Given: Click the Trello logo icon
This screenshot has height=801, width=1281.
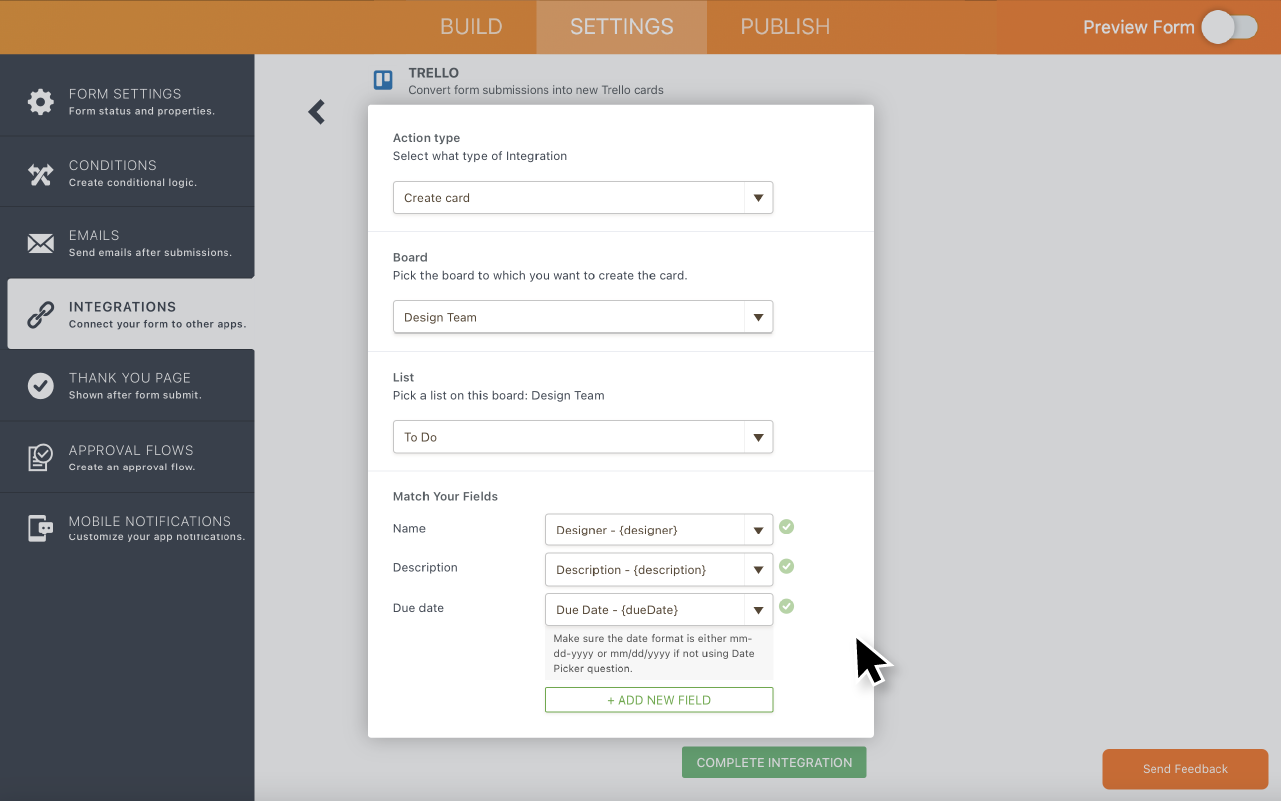Looking at the screenshot, I should [x=383, y=80].
